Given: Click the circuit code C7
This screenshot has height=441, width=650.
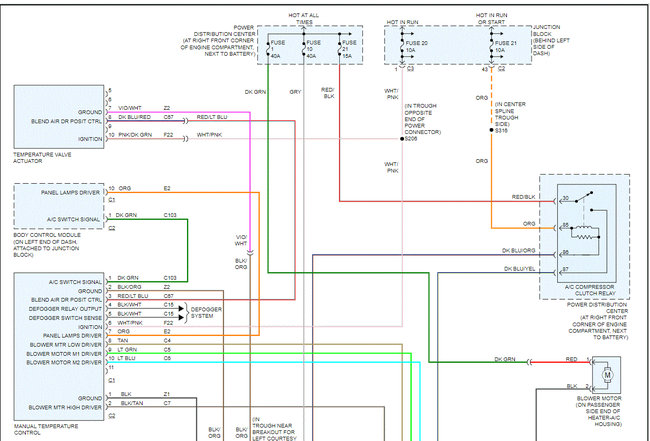Looking at the screenshot, I should tap(167, 403).
